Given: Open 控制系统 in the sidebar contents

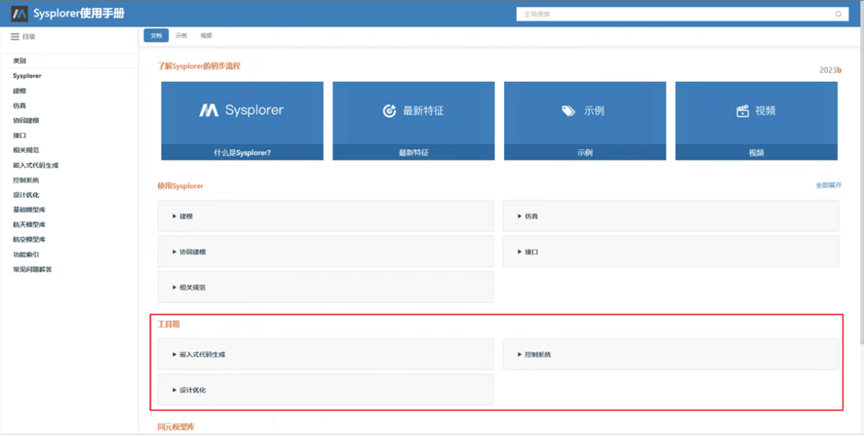Looking at the screenshot, I should tap(26, 180).
